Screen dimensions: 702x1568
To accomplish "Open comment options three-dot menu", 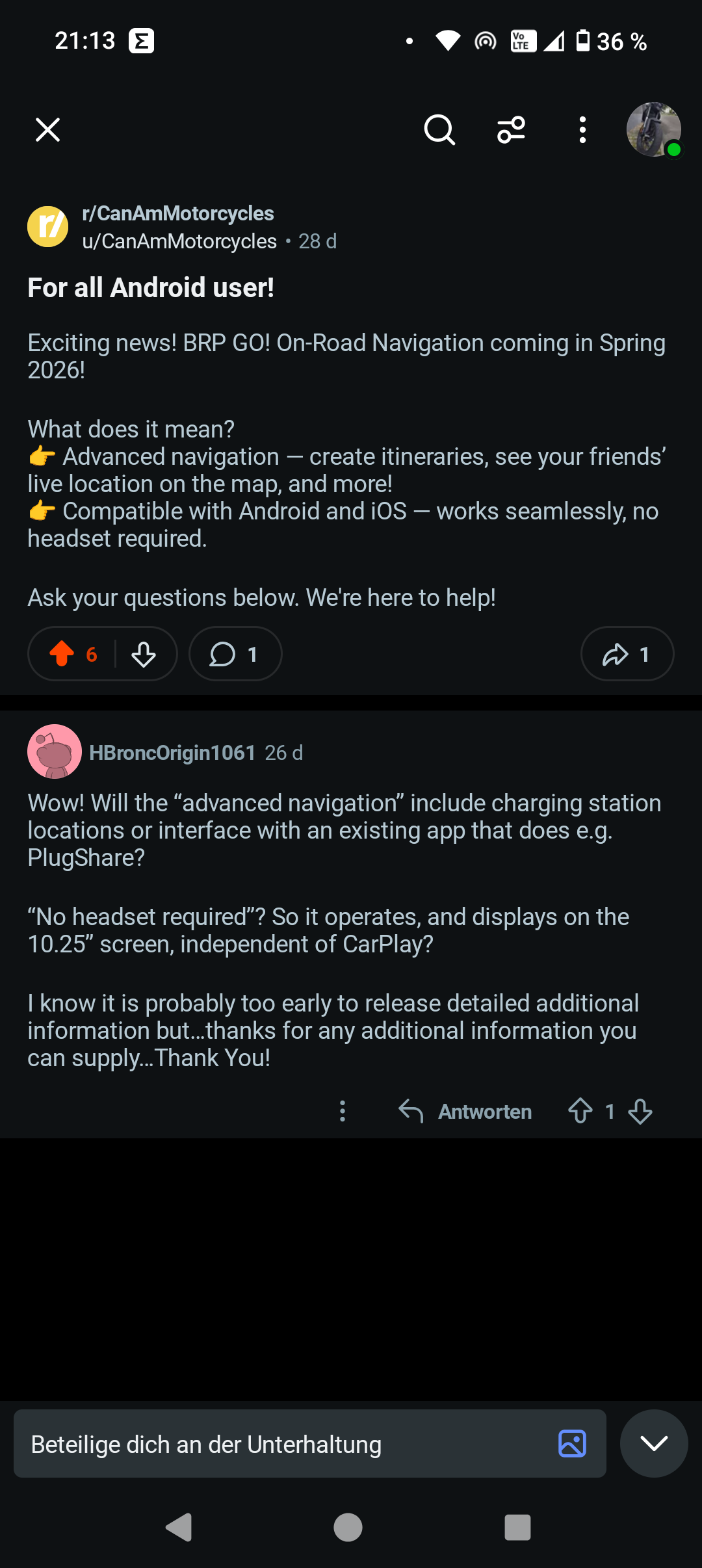I will click(x=343, y=1111).
